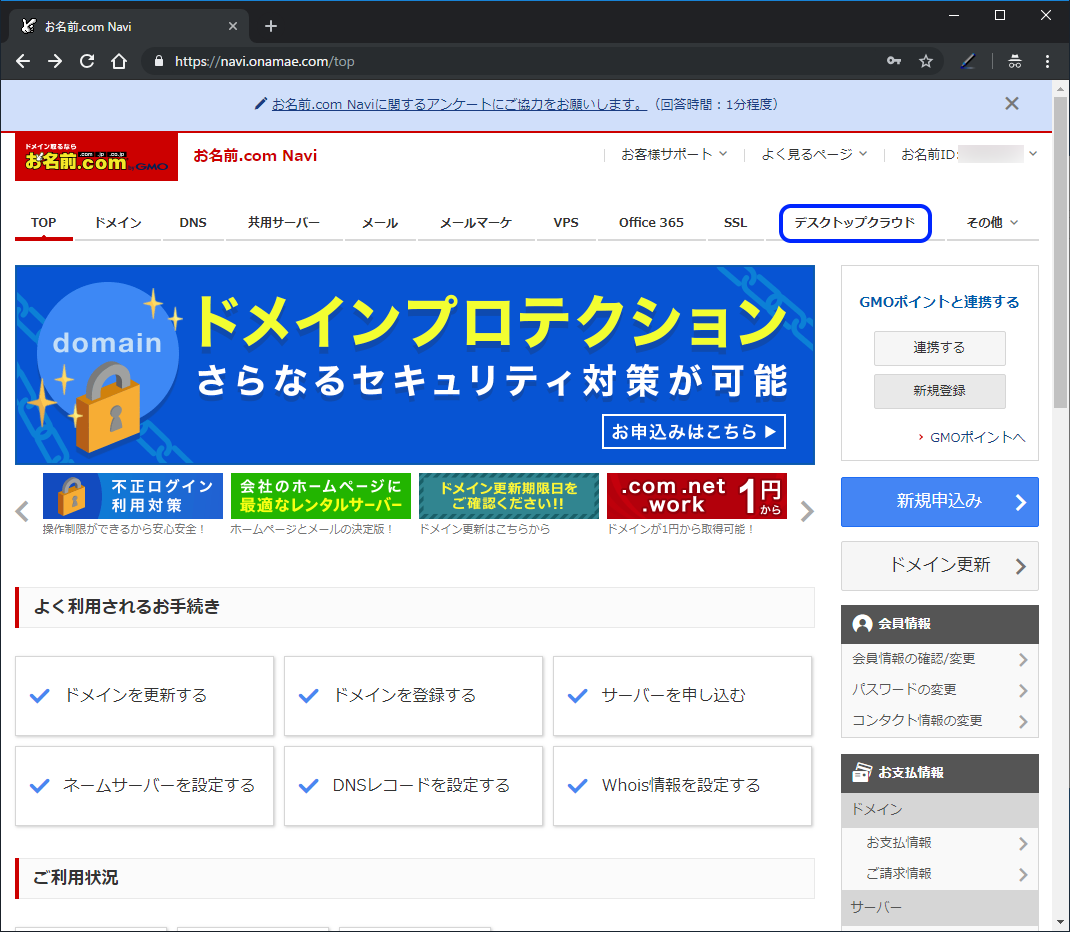Open the Office 365 tab
This screenshot has width=1070, height=932.
651,222
